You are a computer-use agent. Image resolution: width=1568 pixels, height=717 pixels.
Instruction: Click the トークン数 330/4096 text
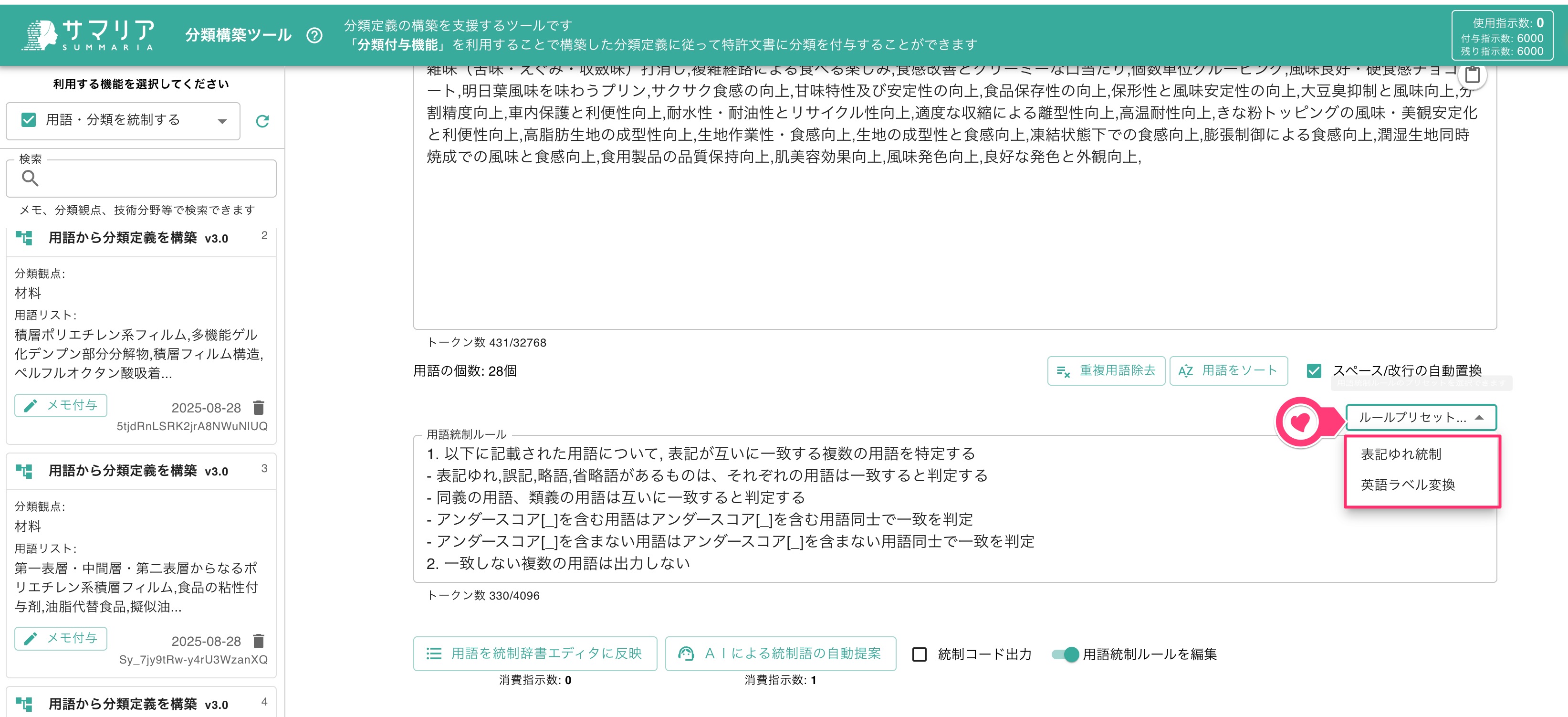coord(483,595)
